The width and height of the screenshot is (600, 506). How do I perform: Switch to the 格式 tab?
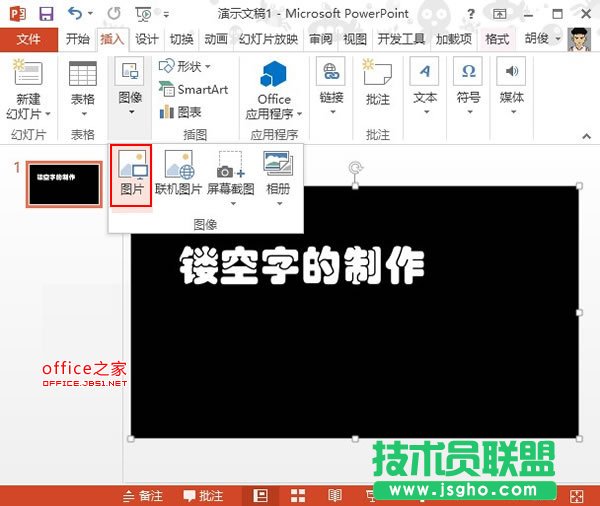[497, 39]
